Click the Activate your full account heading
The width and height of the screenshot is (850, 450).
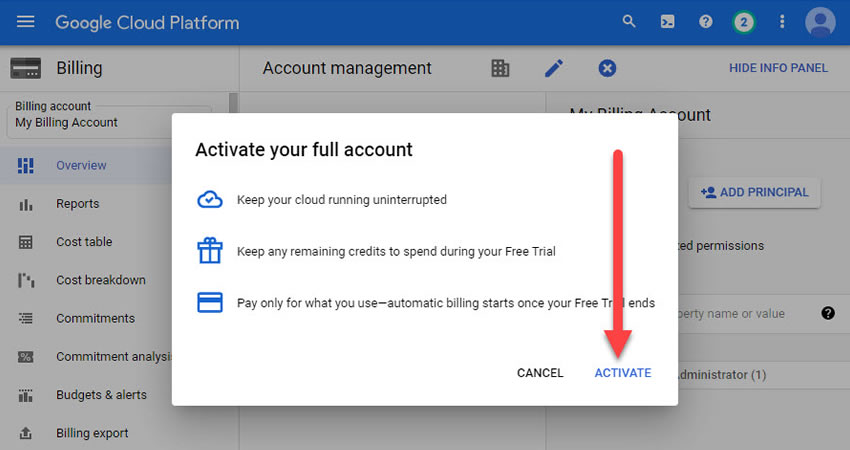[304, 150]
